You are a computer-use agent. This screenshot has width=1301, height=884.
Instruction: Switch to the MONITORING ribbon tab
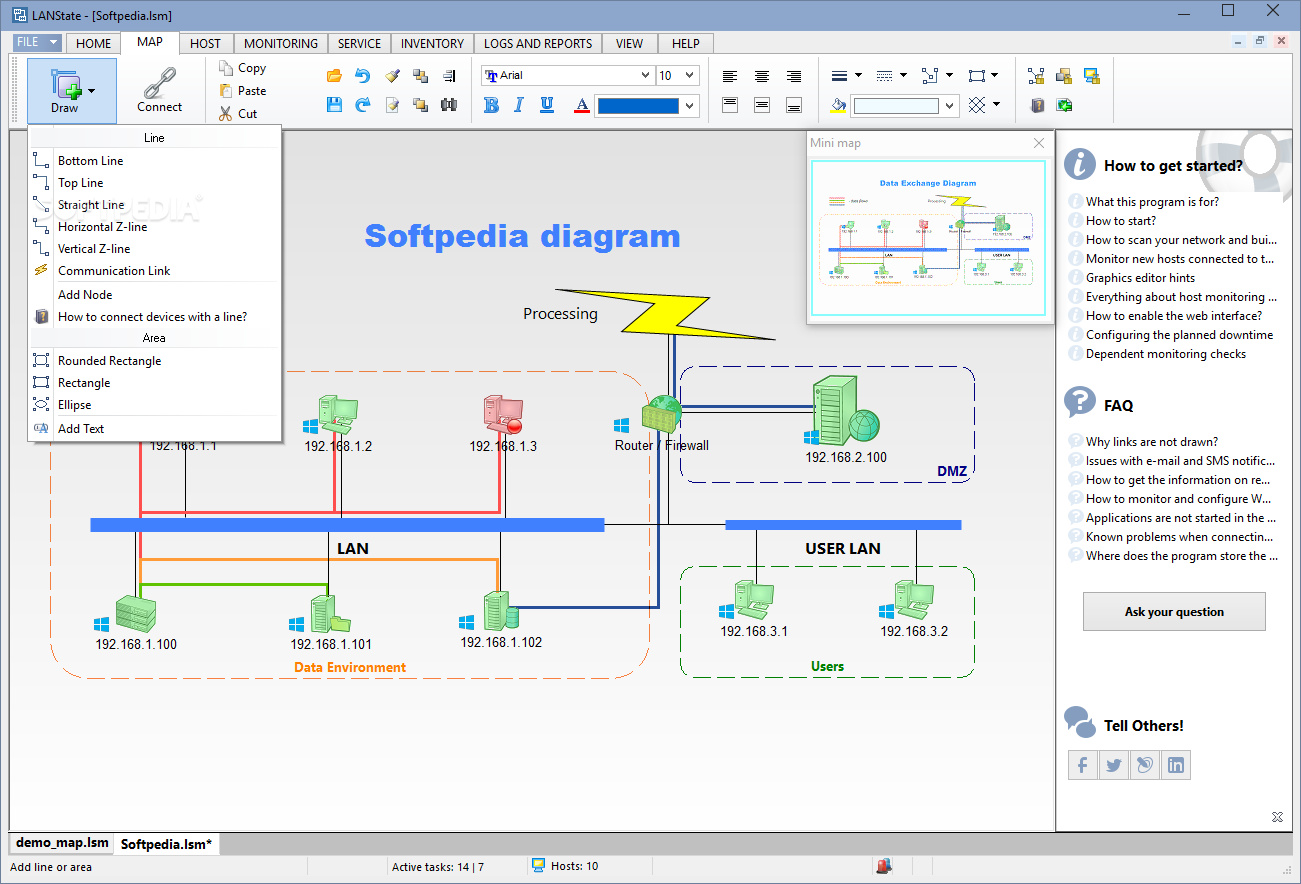(281, 43)
